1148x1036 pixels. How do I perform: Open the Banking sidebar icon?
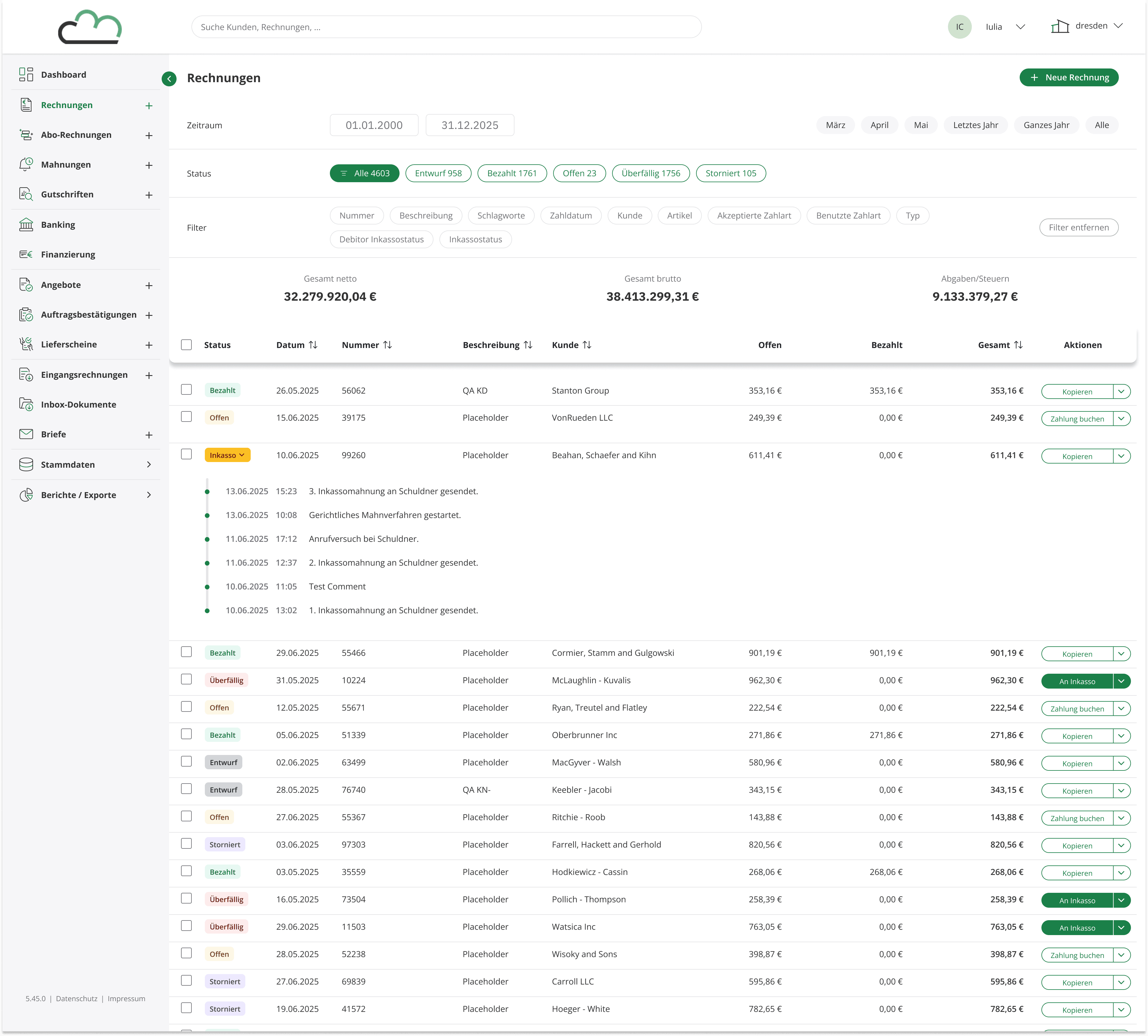[26, 225]
